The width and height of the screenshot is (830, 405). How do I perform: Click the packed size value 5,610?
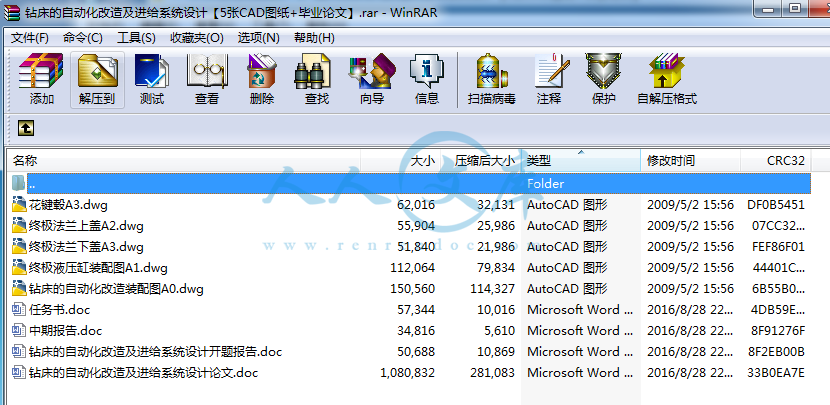500,331
